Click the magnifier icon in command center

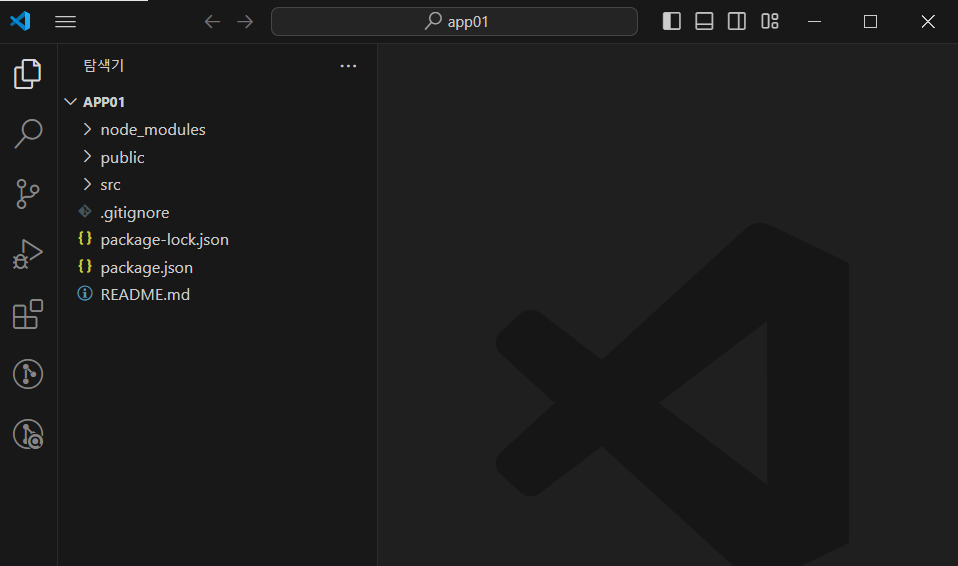433,21
